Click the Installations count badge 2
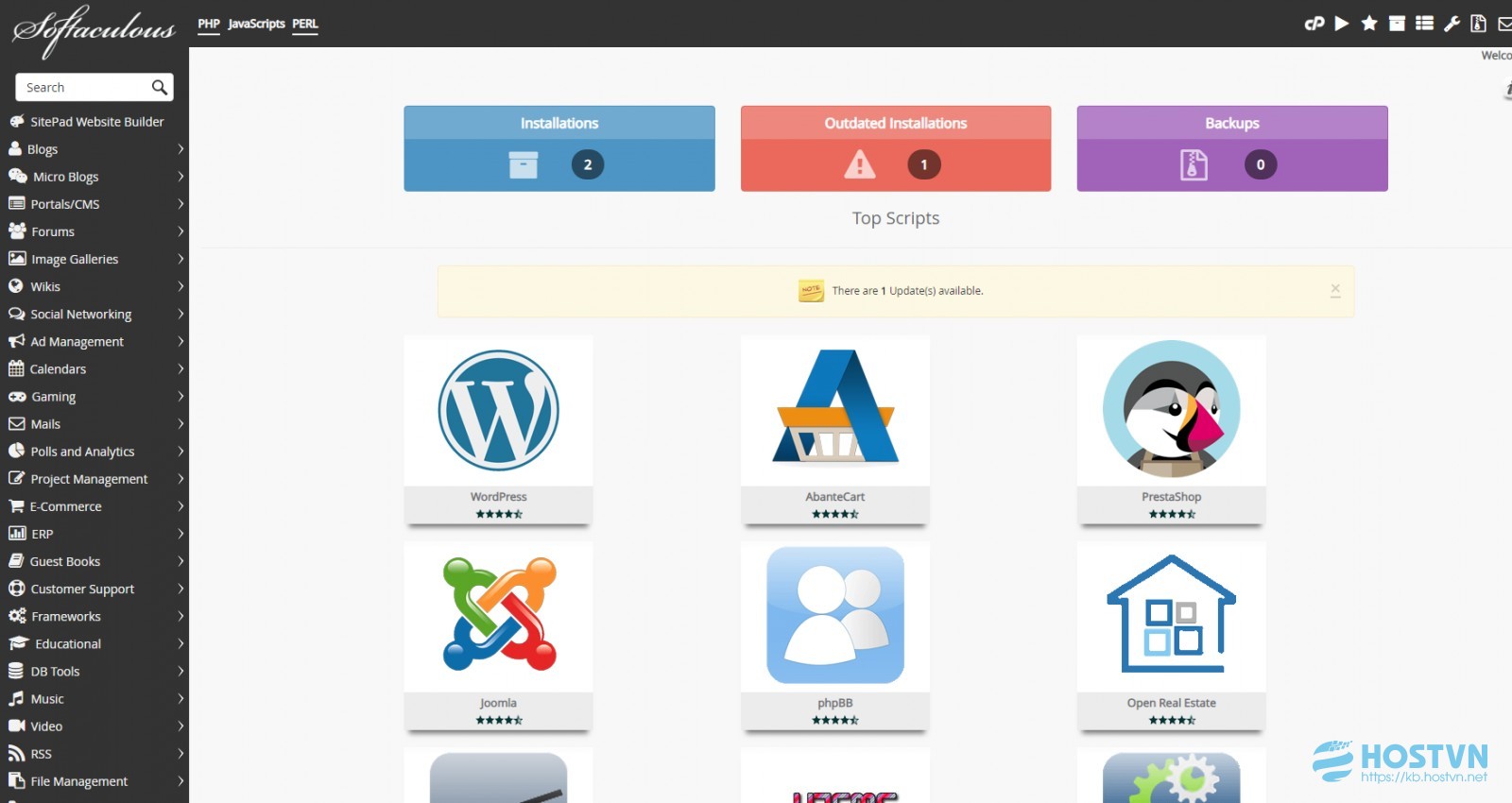The width and height of the screenshot is (1512, 803). (588, 164)
